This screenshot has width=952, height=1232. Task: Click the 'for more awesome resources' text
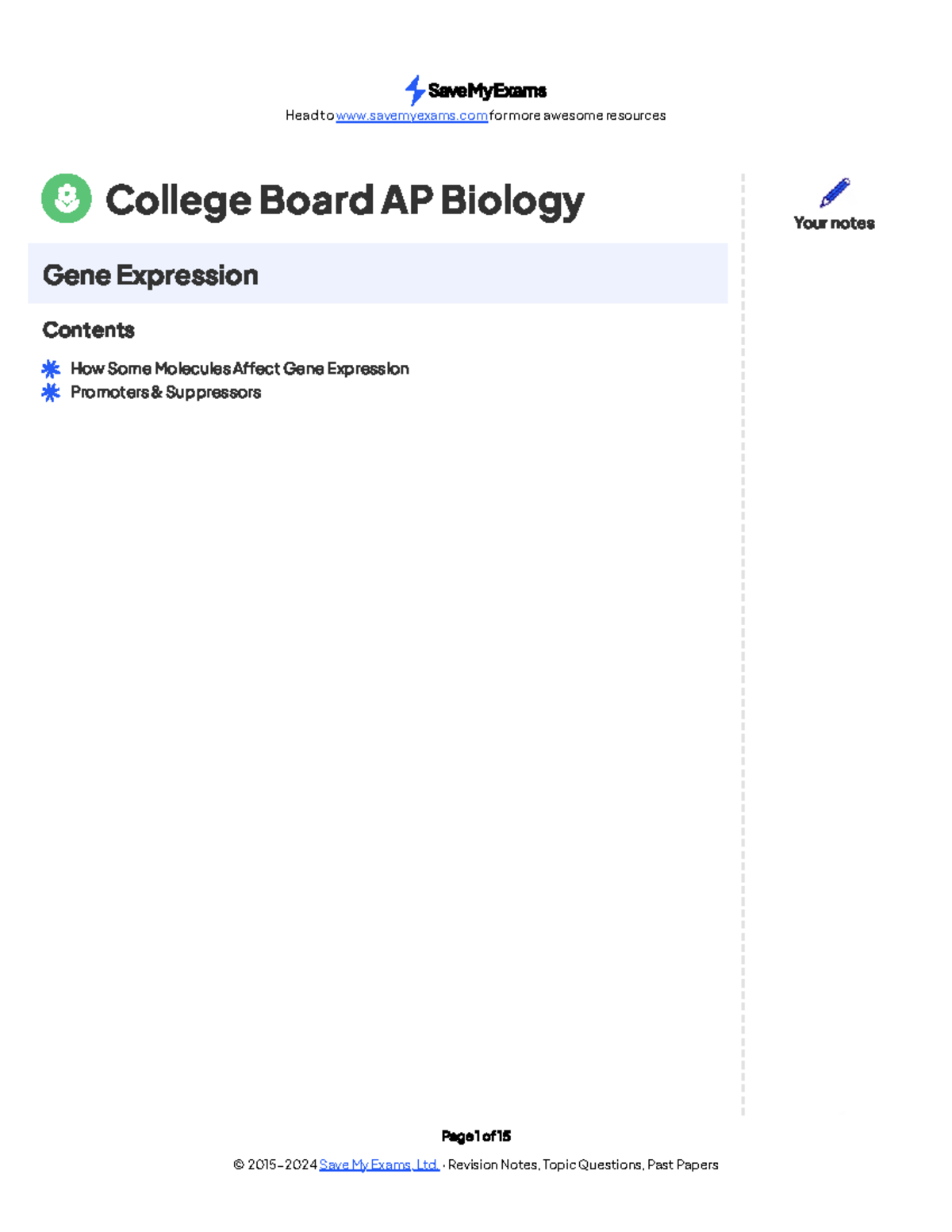578,116
